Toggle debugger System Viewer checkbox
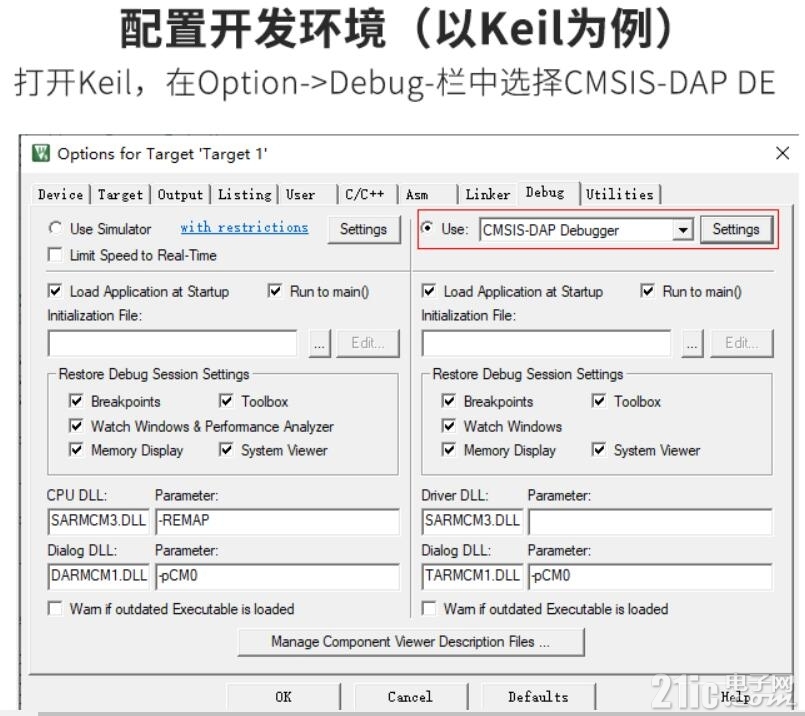 click(599, 450)
